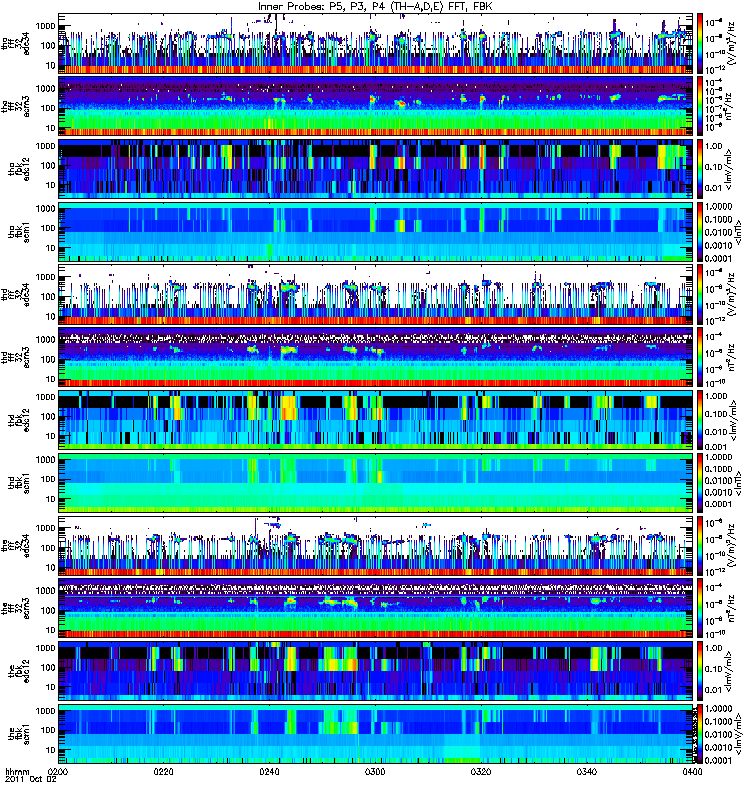Click the <|nT|> unit label of tha fbk scm1
This screenshot has width=750, height=800.
pyautogui.click(x=737, y=232)
